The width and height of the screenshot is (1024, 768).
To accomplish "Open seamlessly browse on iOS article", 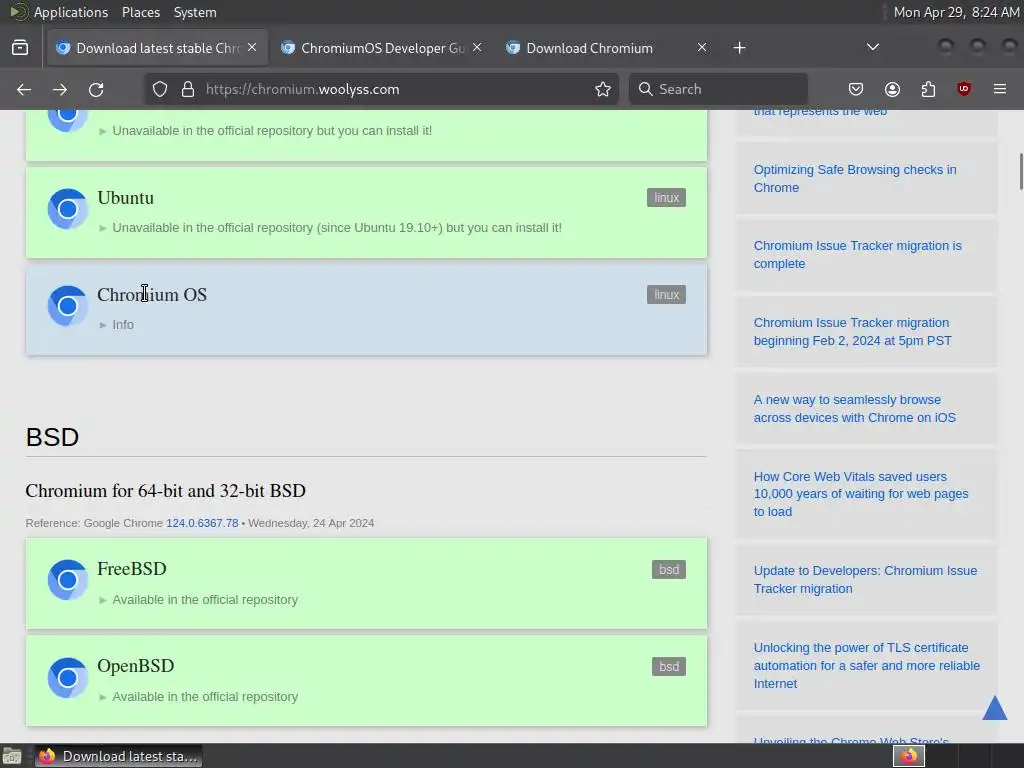I will click(x=854, y=409).
